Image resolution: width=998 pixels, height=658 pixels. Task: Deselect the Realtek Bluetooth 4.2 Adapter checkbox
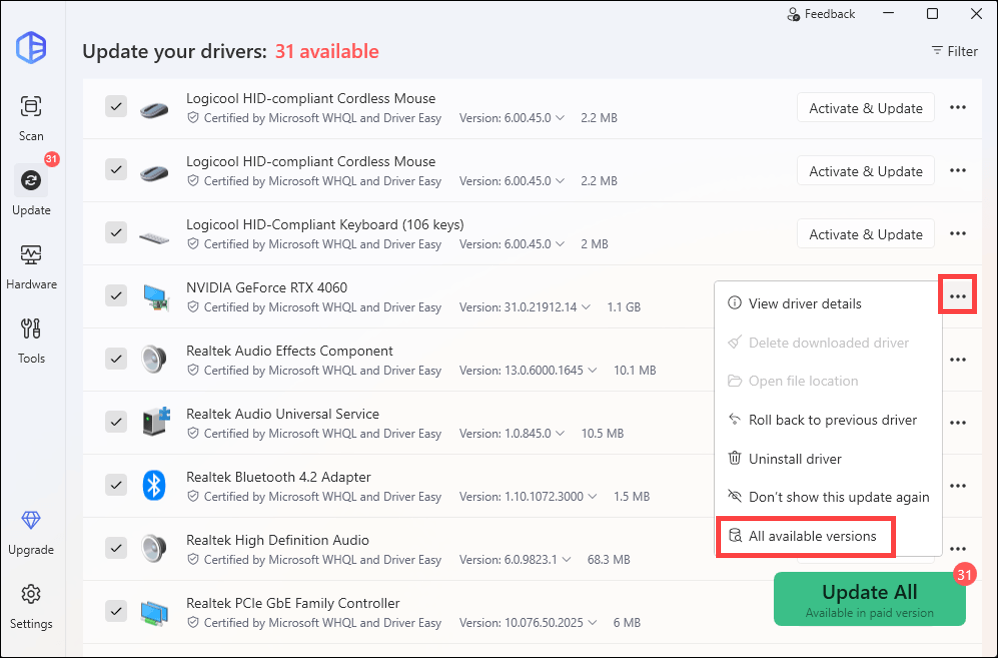116,484
